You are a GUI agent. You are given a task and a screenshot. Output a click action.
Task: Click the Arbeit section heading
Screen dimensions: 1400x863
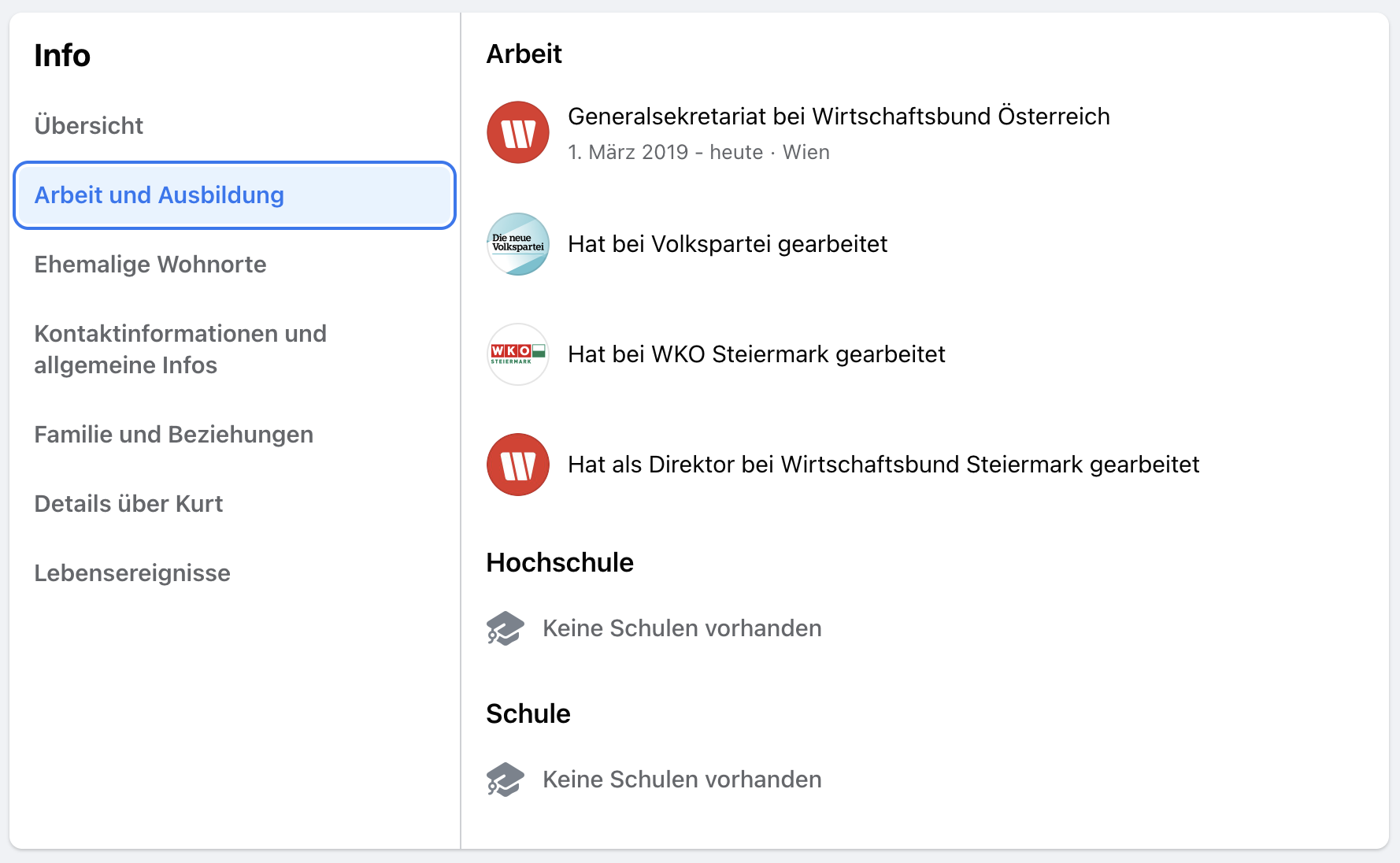pyautogui.click(x=524, y=54)
